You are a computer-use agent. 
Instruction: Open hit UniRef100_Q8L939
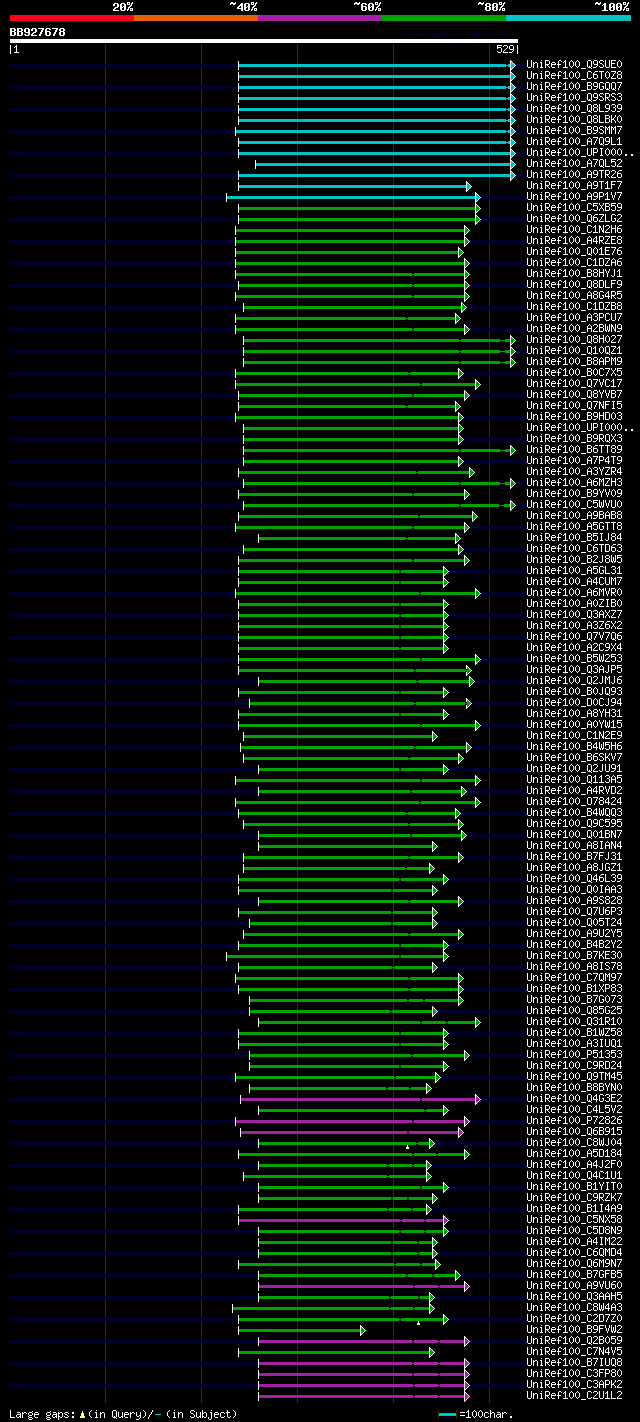tap(574, 109)
